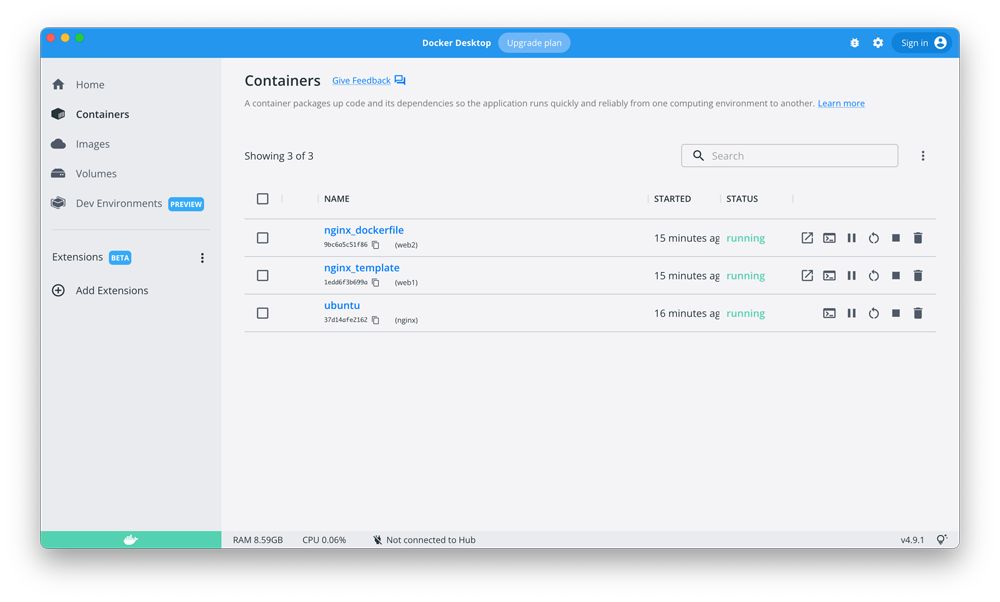Click the Docker whale icon in status bar
The image size is (1000, 602).
tap(131, 540)
